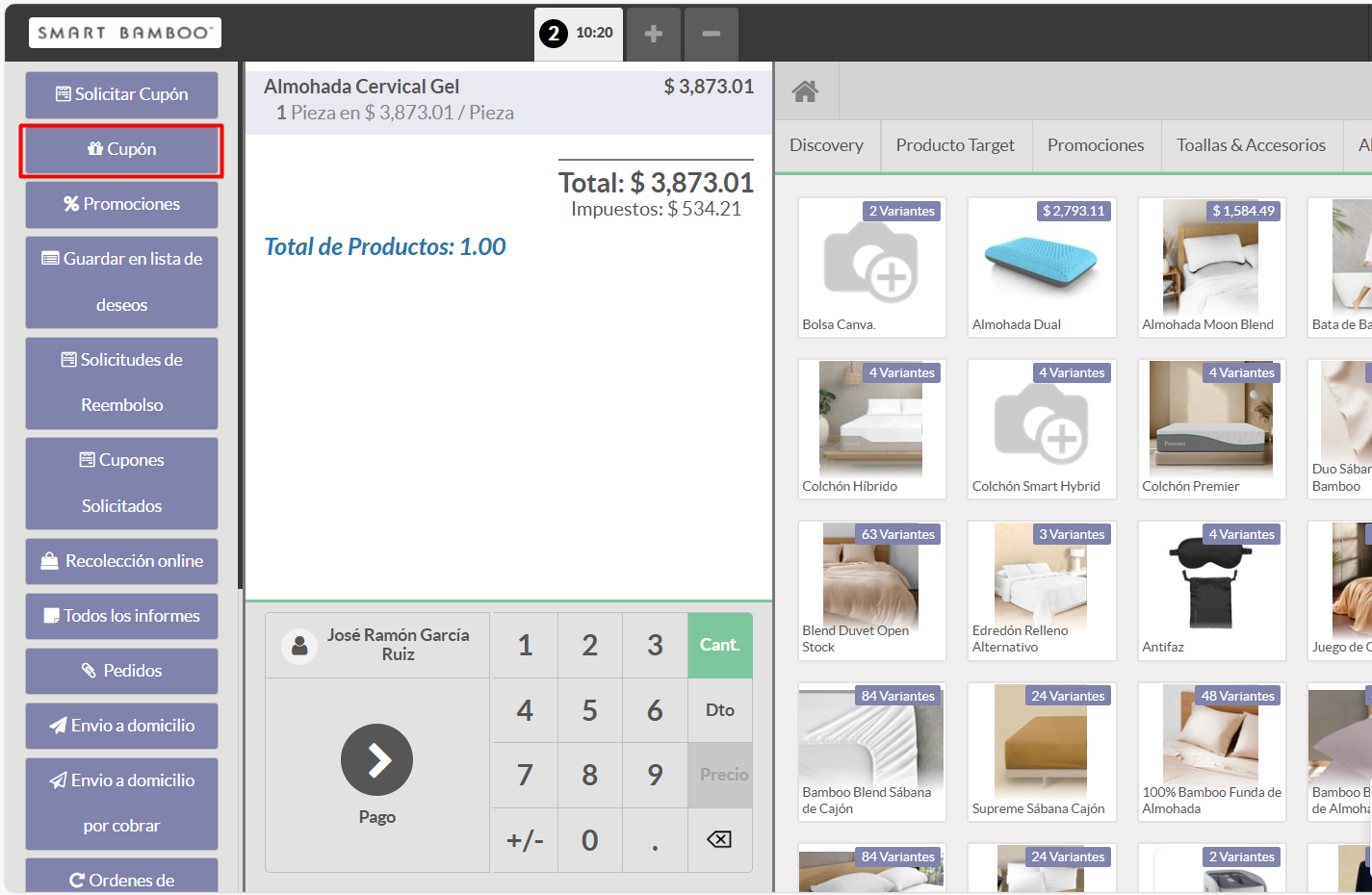Image resolution: width=1372 pixels, height=895 pixels.
Task: Tap numpad digit 4
Action: point(525,710)
